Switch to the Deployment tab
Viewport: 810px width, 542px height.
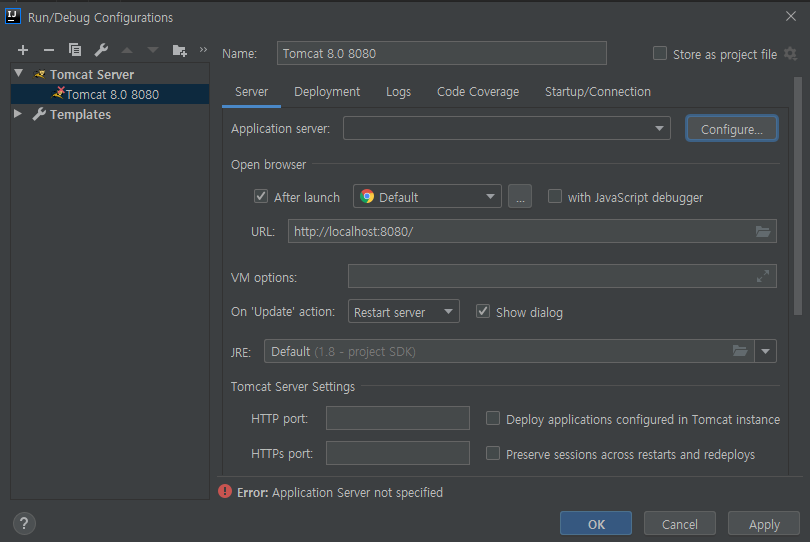[327, 91]
